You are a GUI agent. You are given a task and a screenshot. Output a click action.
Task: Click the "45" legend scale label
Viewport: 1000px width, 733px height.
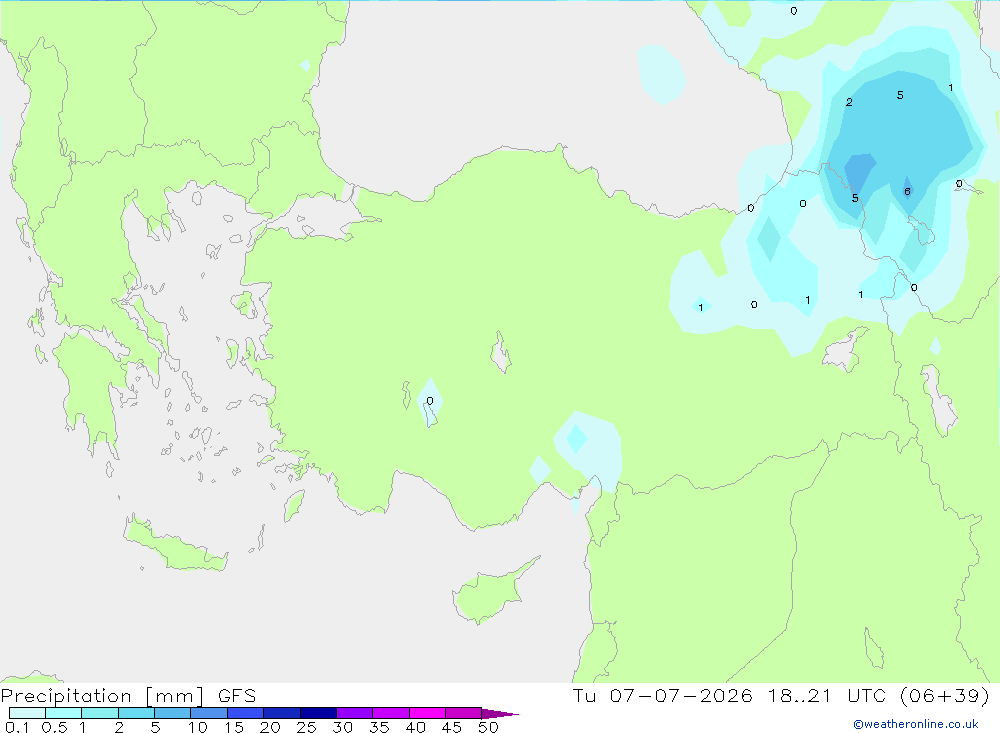pos(452,727)
